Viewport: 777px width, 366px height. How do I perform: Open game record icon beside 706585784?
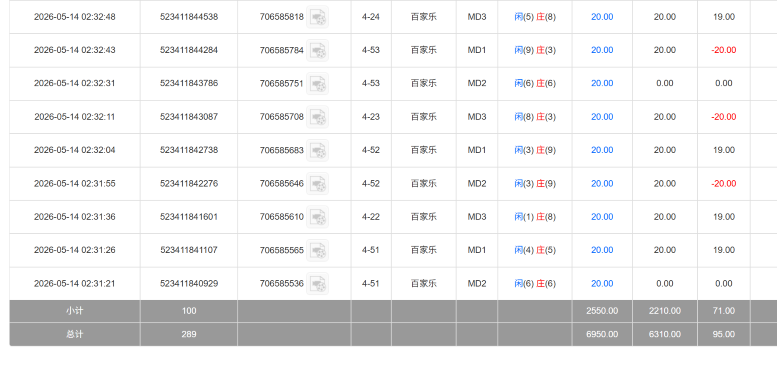tap(317, 50)
